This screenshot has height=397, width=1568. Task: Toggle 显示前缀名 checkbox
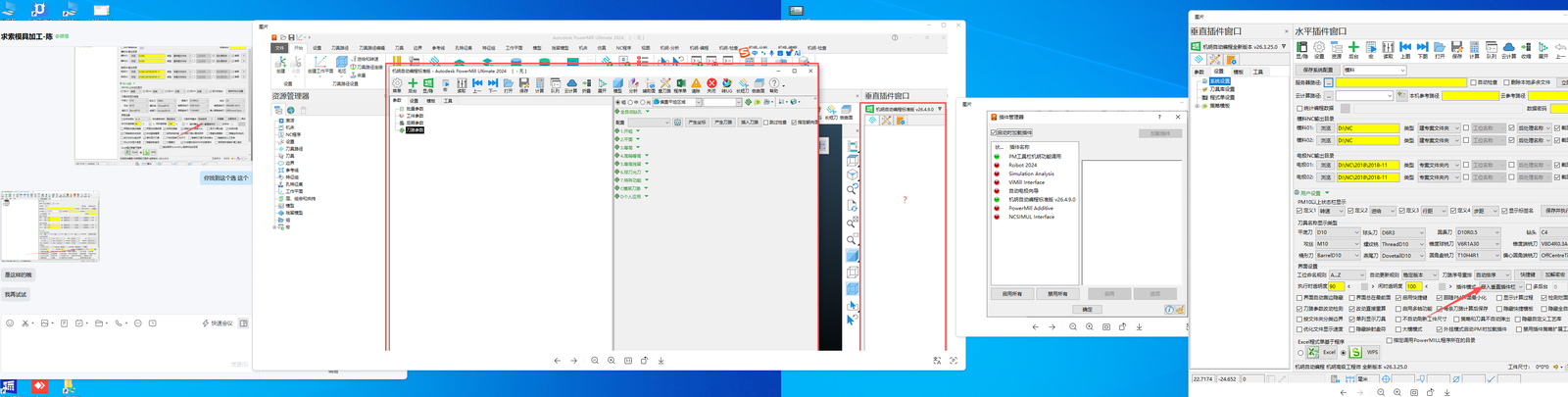pos(1504,211)
